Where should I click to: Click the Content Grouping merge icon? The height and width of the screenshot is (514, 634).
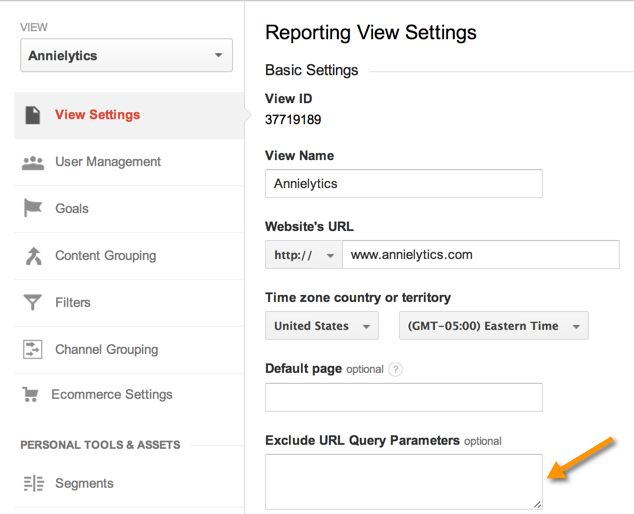click(34, 256)
